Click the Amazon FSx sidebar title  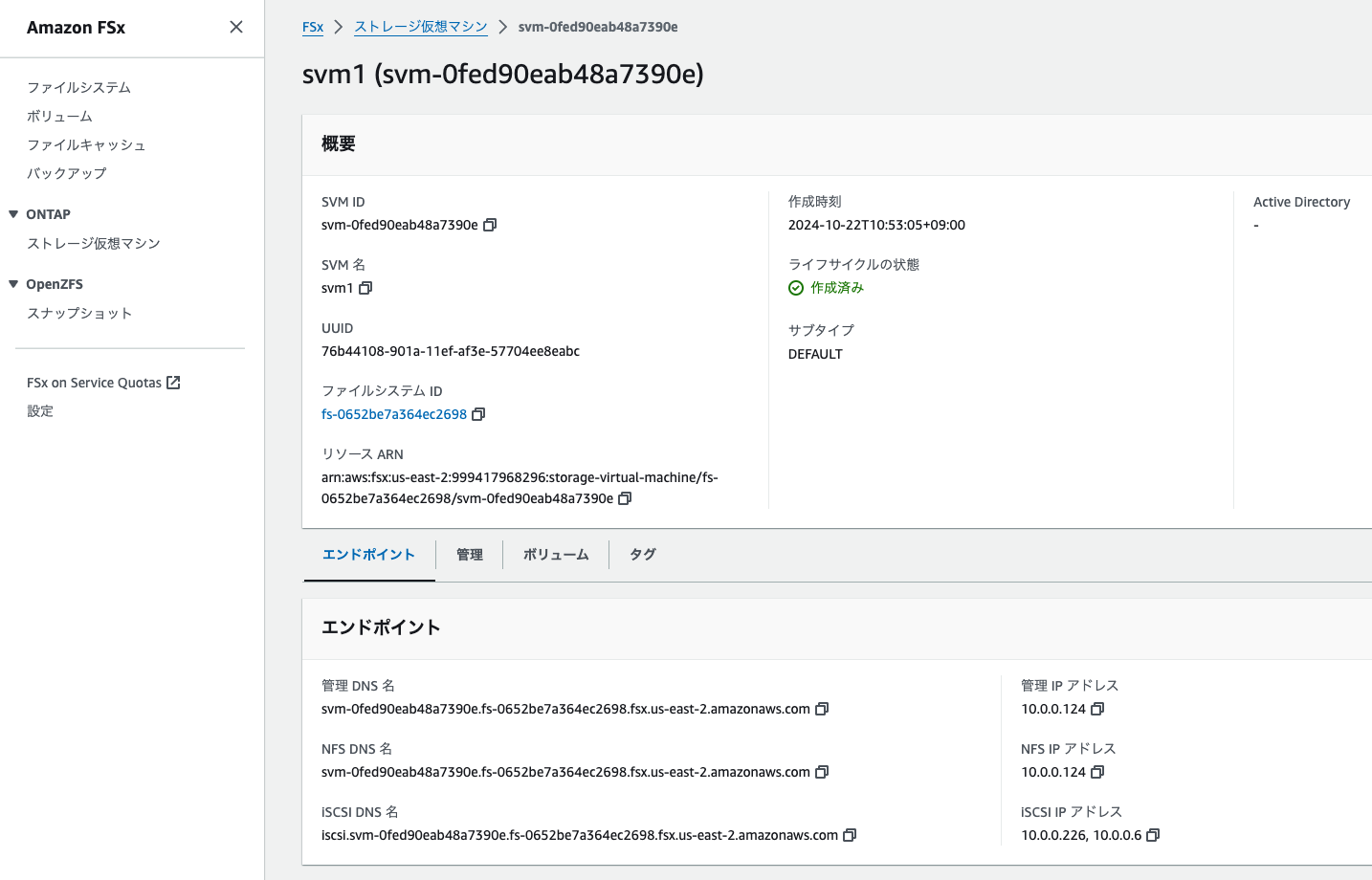[x=77, y=28]
